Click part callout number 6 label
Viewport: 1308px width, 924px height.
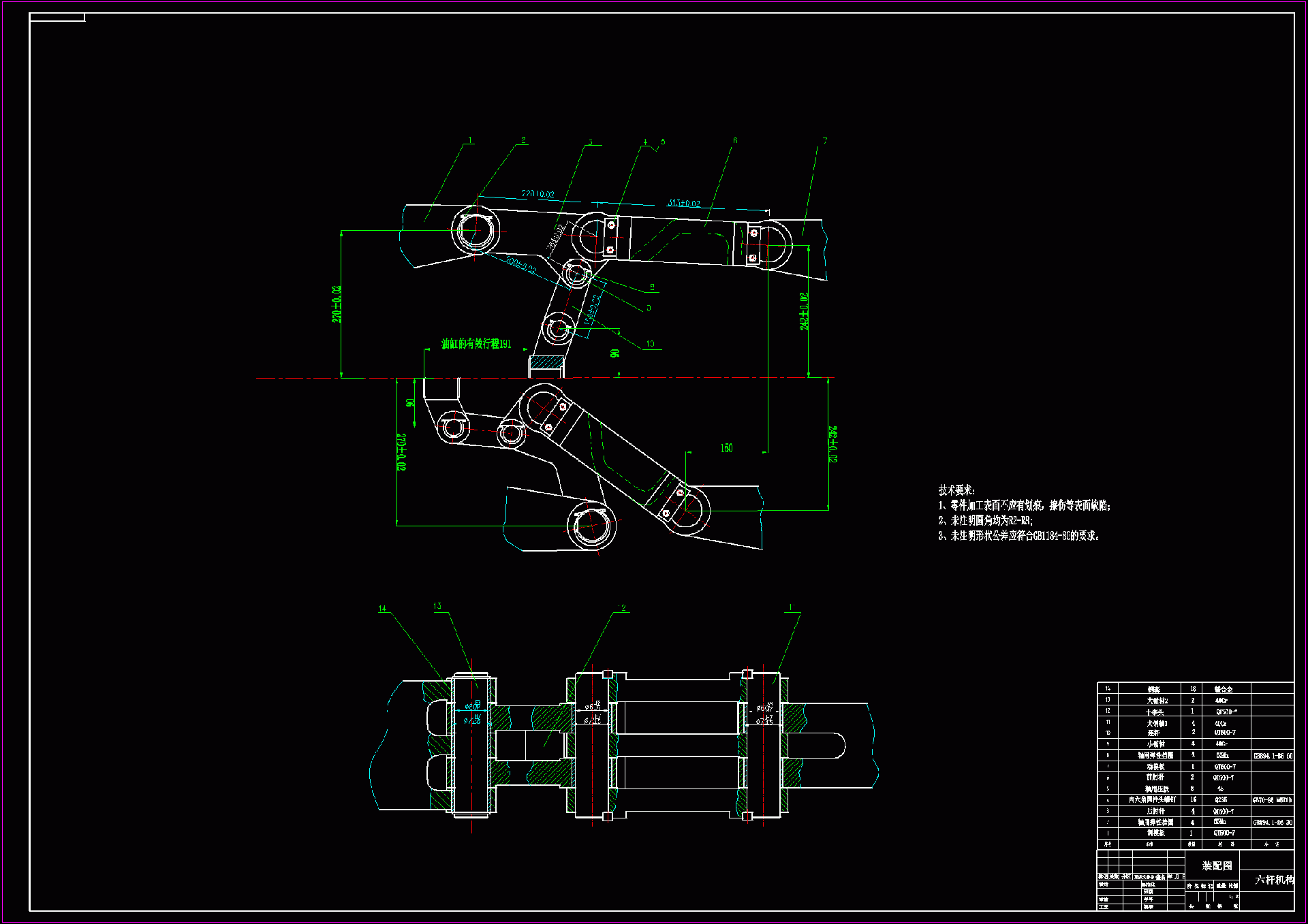pos(735,140)
